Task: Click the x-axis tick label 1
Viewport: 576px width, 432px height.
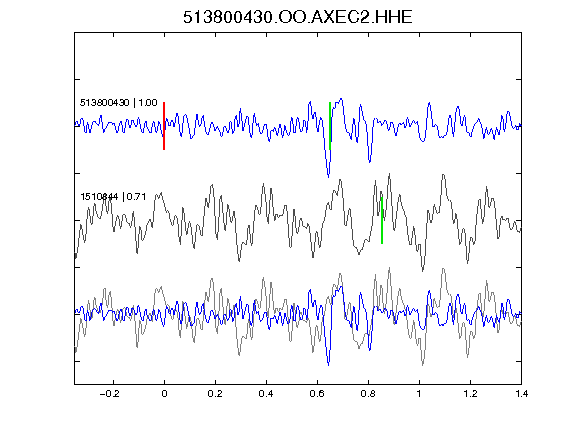Action: (419, 394)
